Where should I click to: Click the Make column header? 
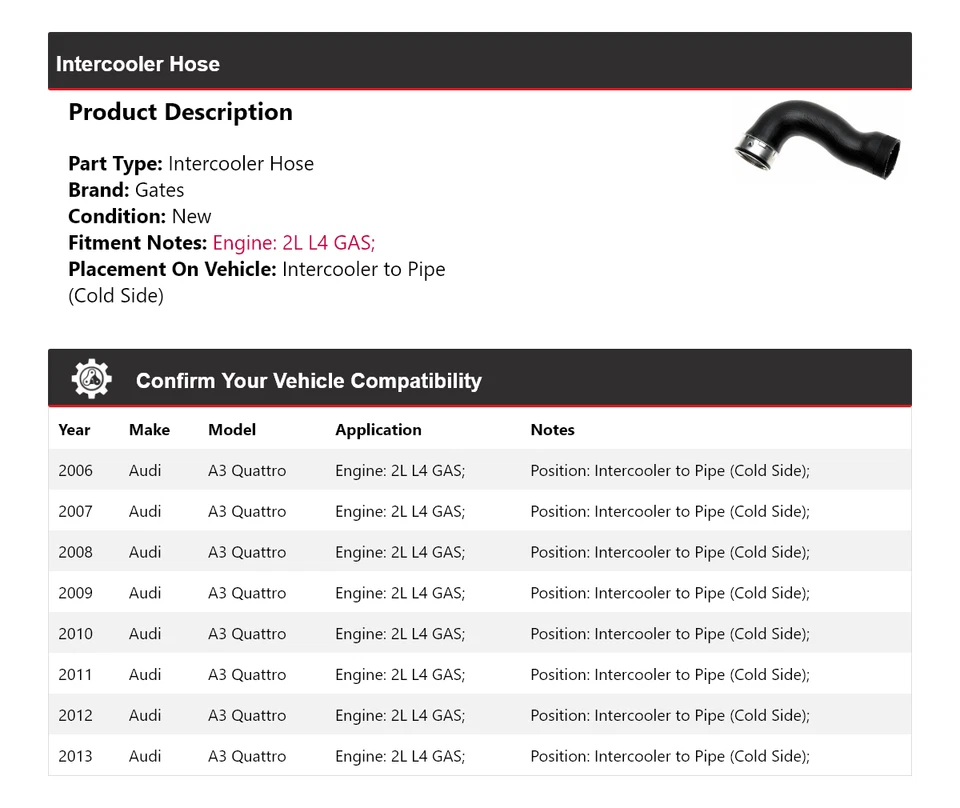[149, 430]
